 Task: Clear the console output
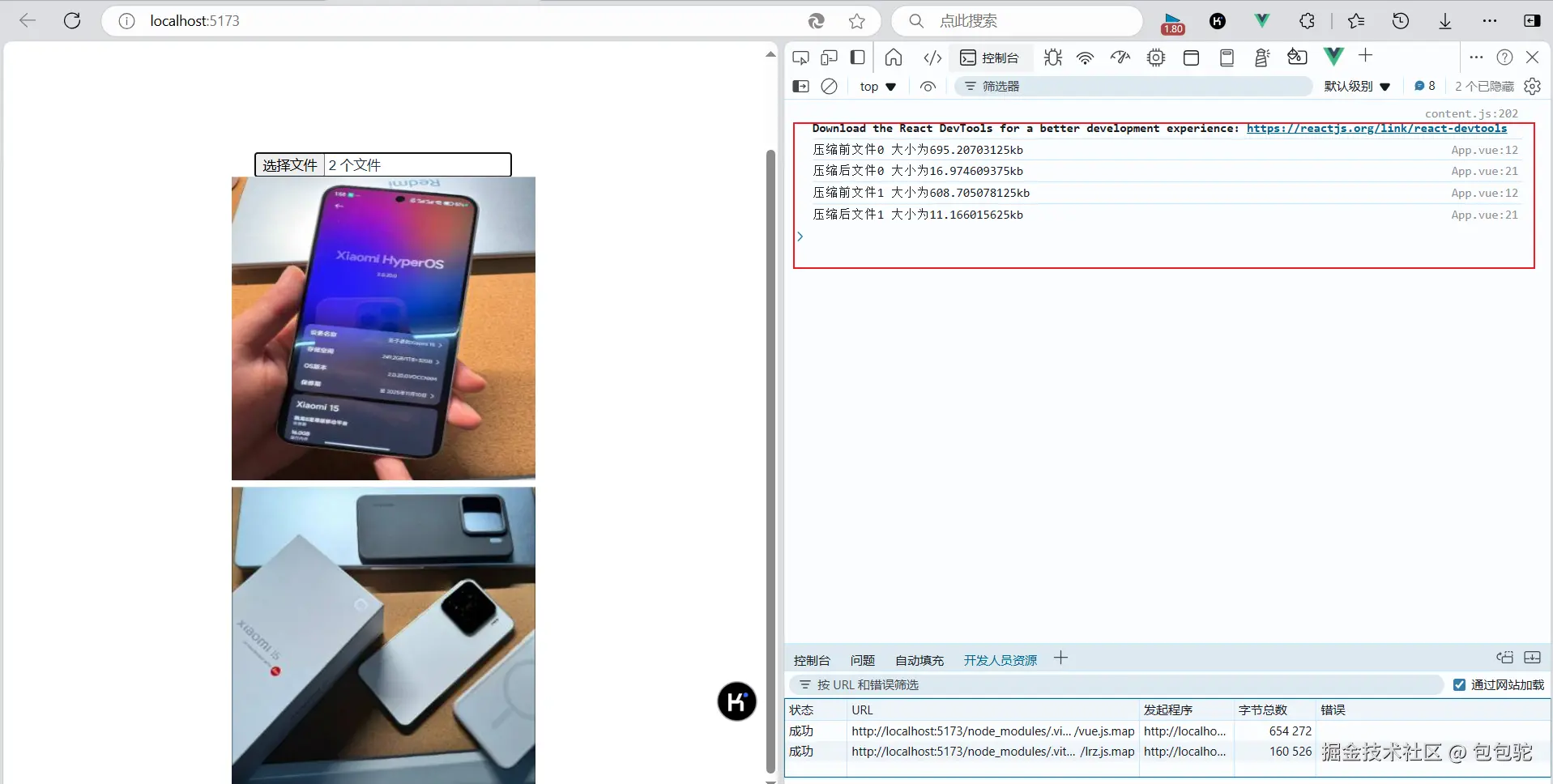click(x=829, y=86)
